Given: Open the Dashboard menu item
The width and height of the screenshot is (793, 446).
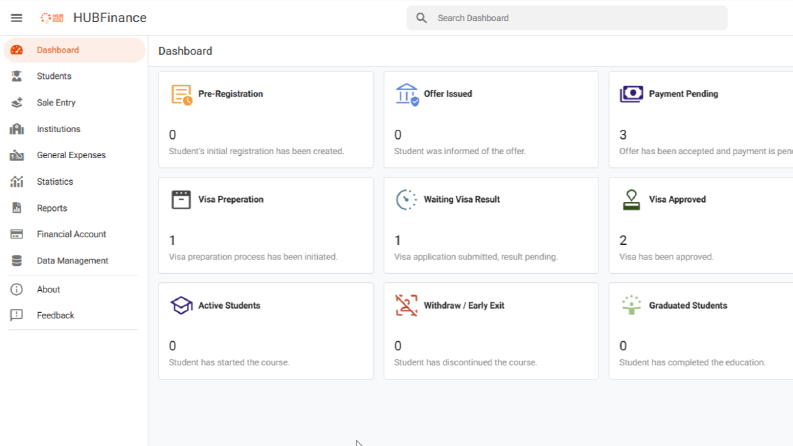Looking at the screenshot, I should pyautogui.click(x=74, y=50).
